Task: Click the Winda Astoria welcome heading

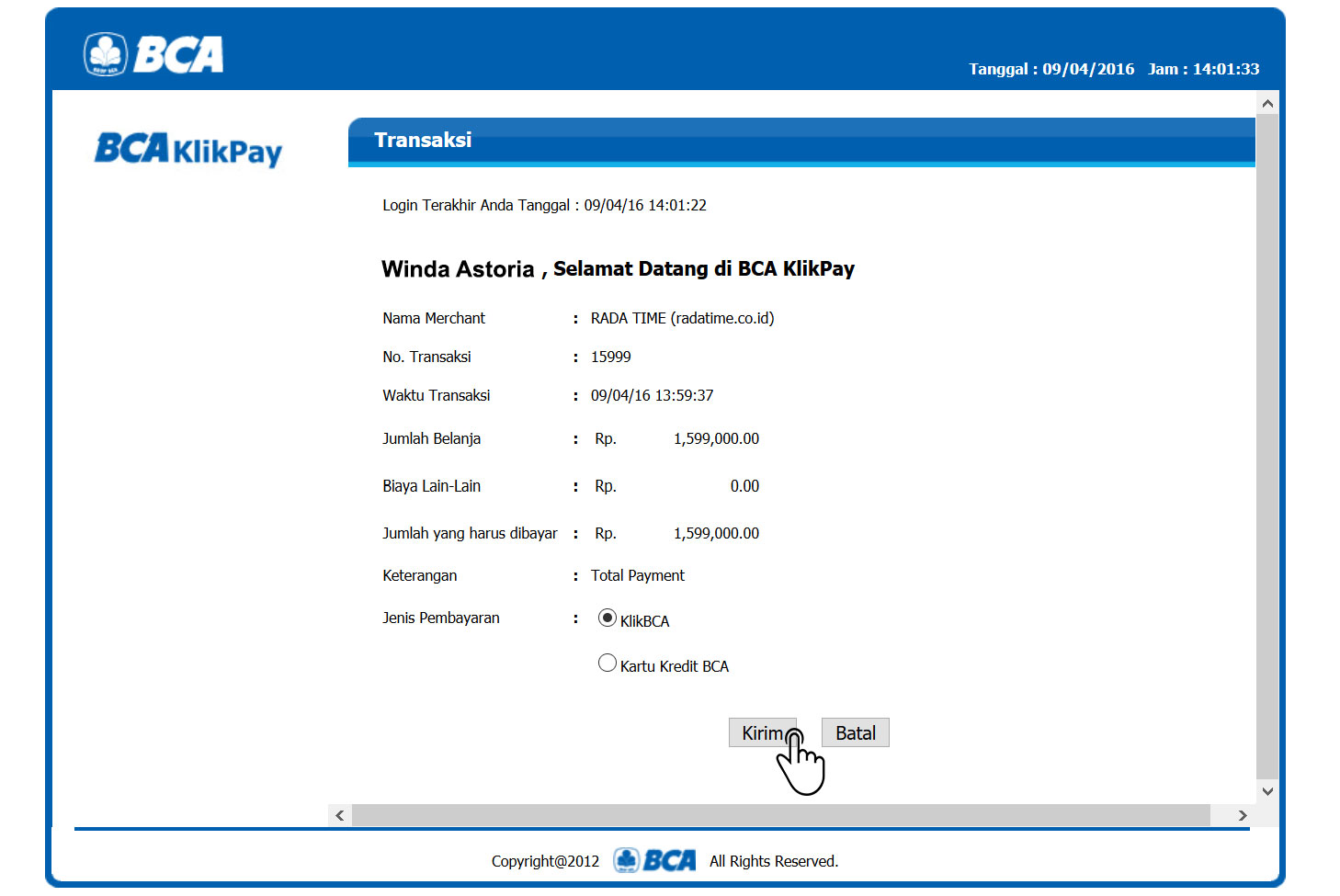Action: [618, 268]
